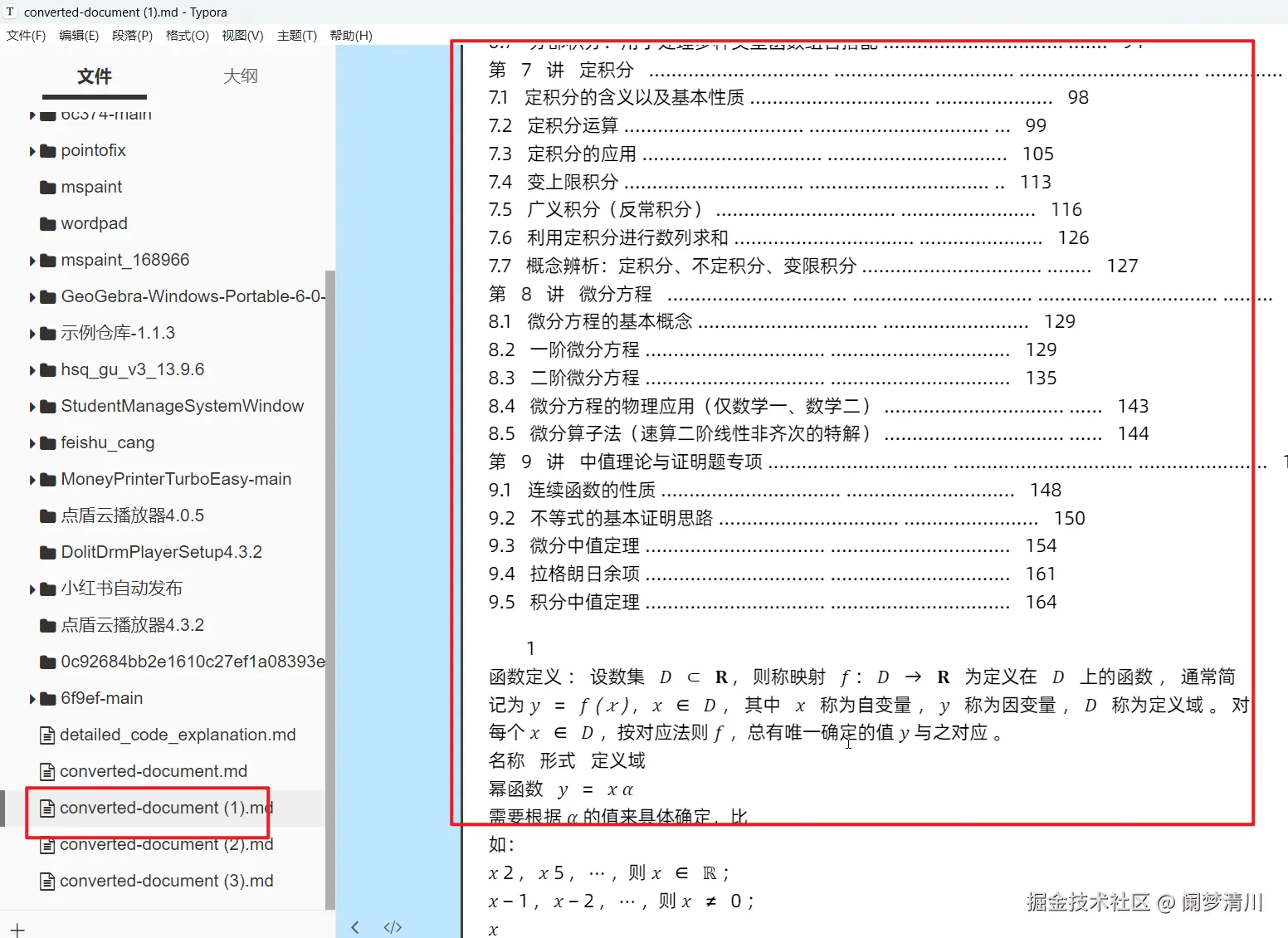1288x938 pixels.
Task: Expand the GeoGebra-Windows-Portable folder arrow
Action: 32,297
